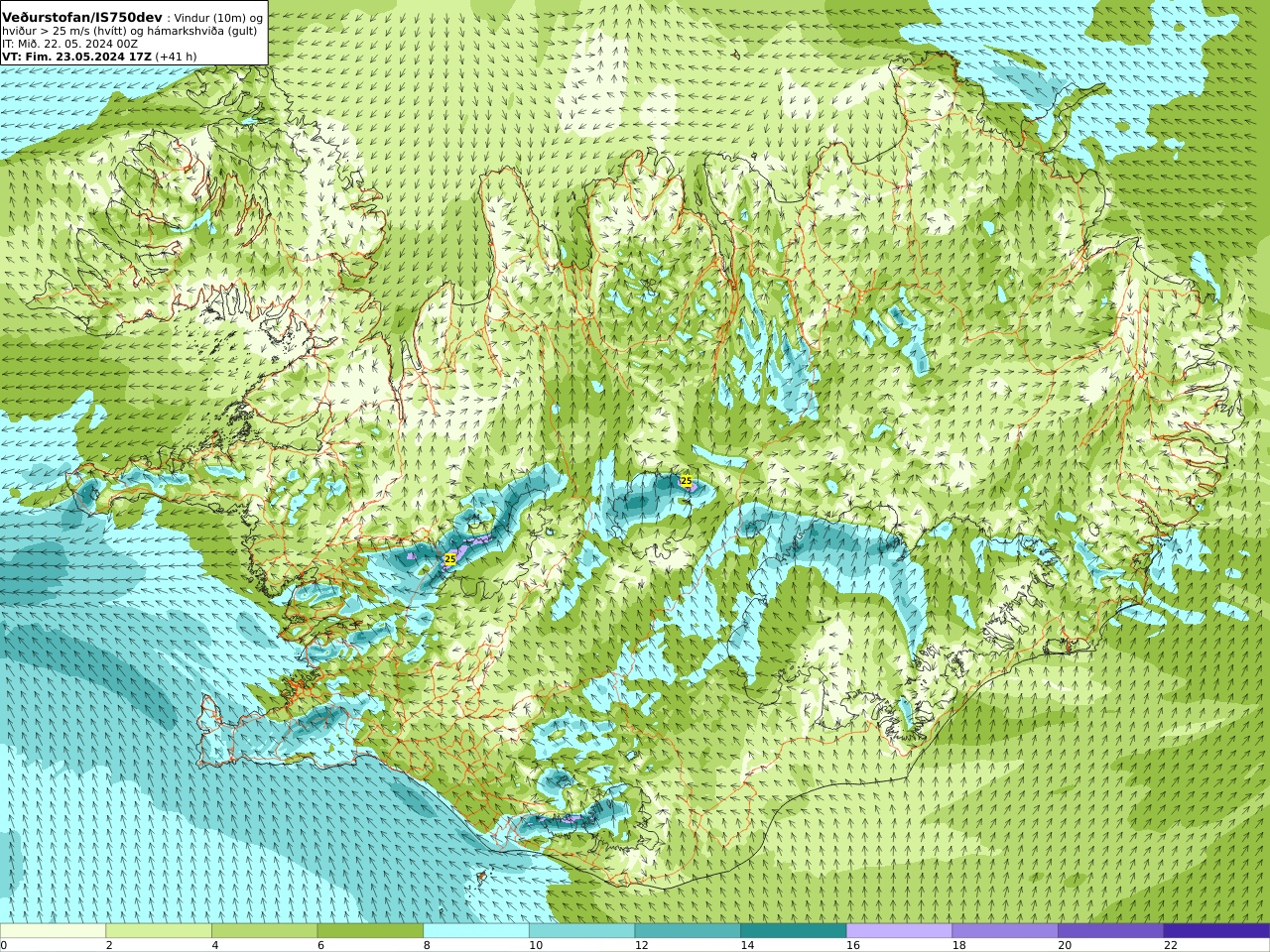The height and width of the screenshot is (952, 1270).
Task: Click the '8' scale label
Action: click(427, 945)
